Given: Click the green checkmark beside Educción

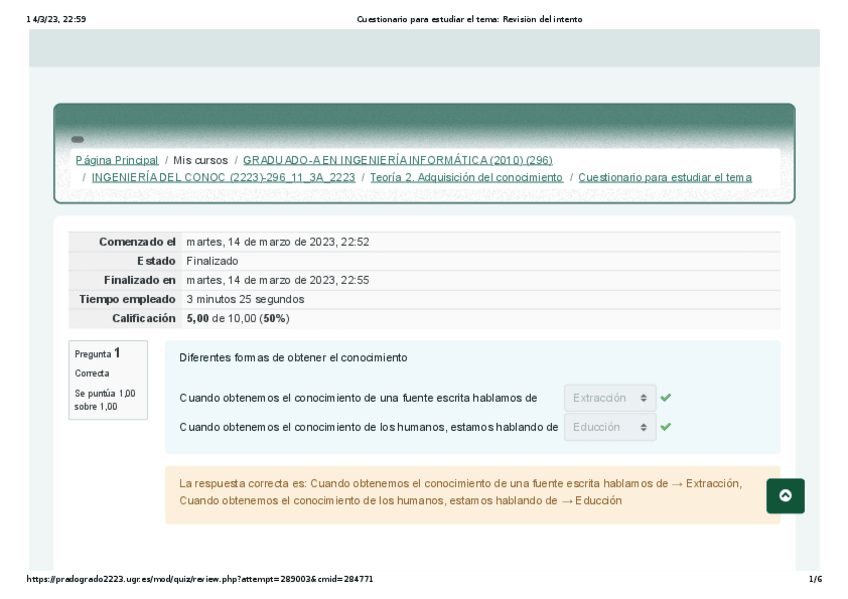Looking at the screenshot, I should [x=666, y=427].
